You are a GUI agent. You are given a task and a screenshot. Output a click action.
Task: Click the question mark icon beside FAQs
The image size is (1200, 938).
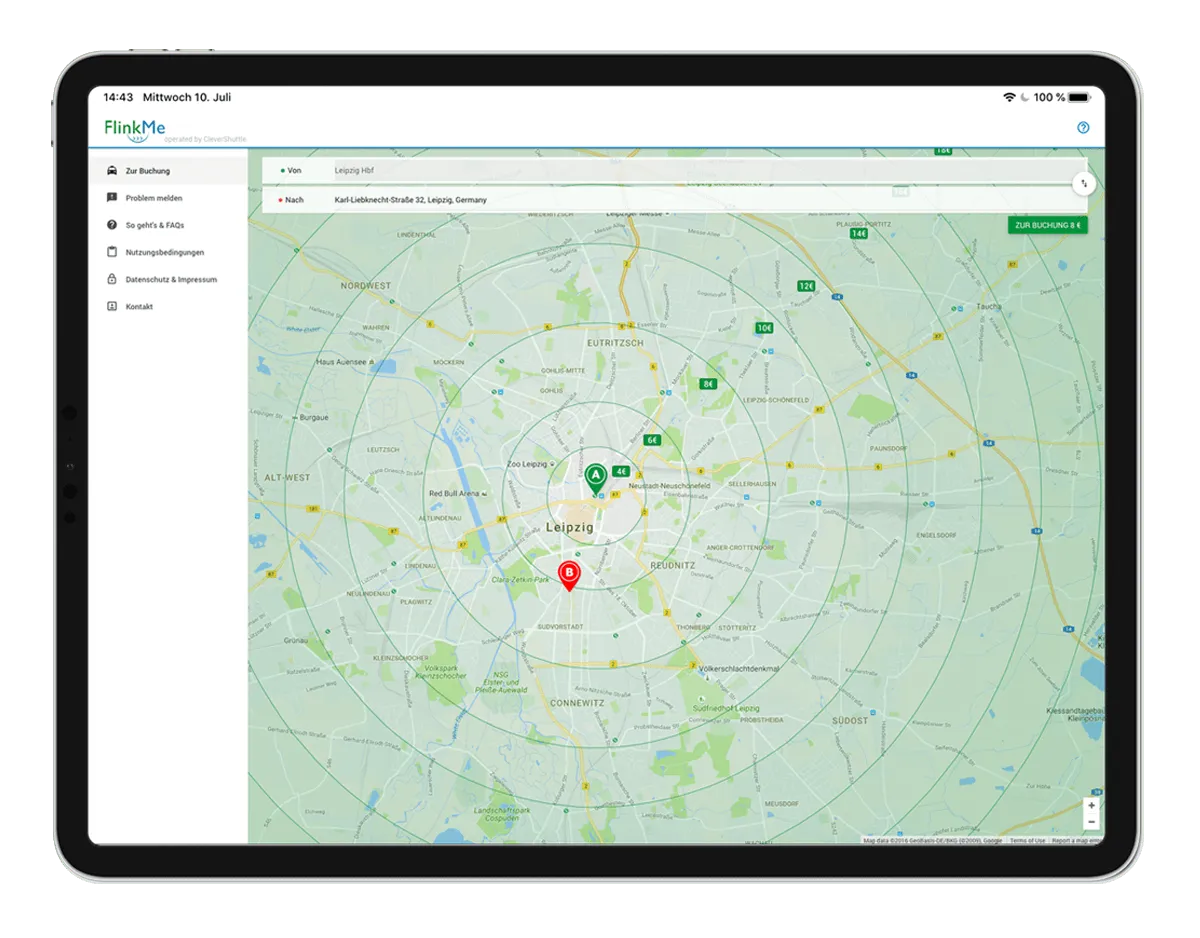111,225
